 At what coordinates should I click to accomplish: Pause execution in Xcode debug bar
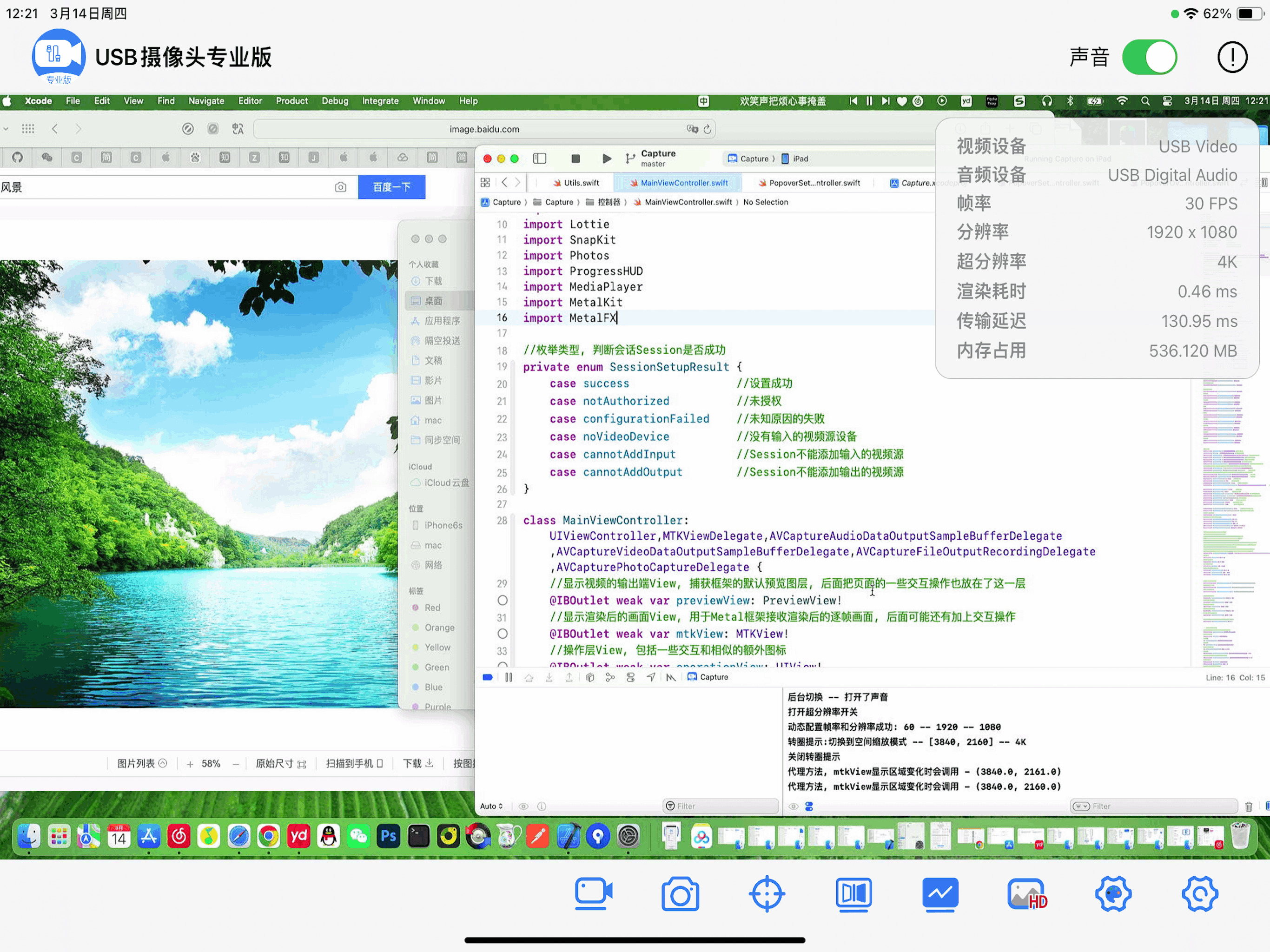point(508,678)
